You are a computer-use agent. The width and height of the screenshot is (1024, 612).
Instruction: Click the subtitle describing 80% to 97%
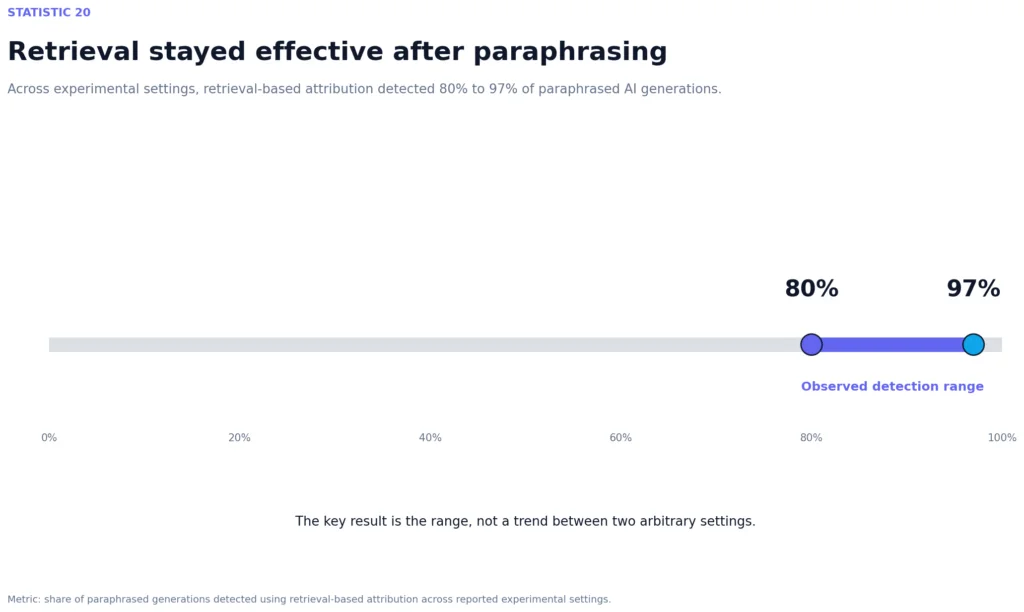[364, 89]
